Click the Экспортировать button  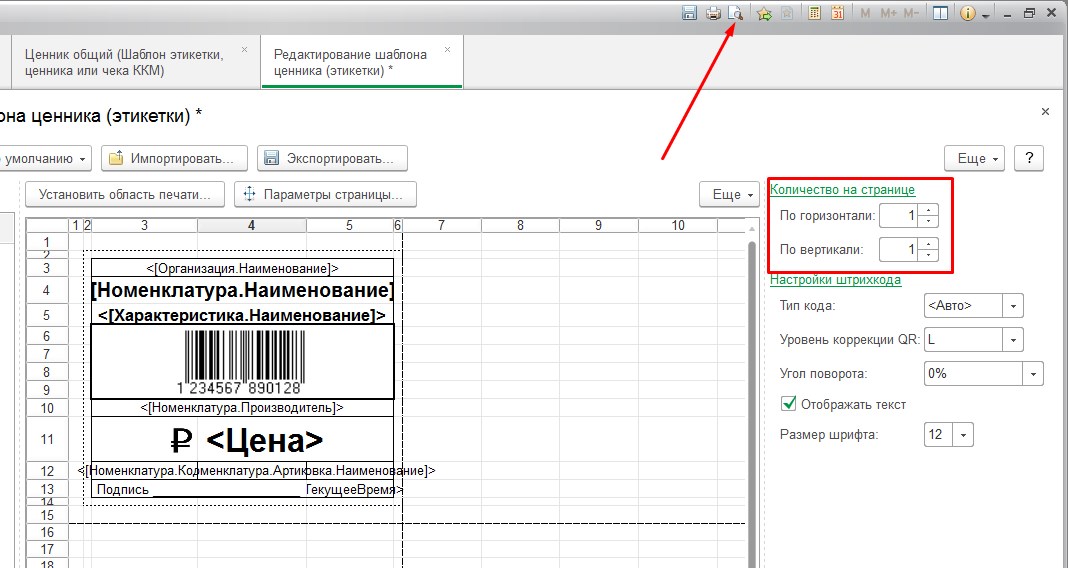(332, 159)
